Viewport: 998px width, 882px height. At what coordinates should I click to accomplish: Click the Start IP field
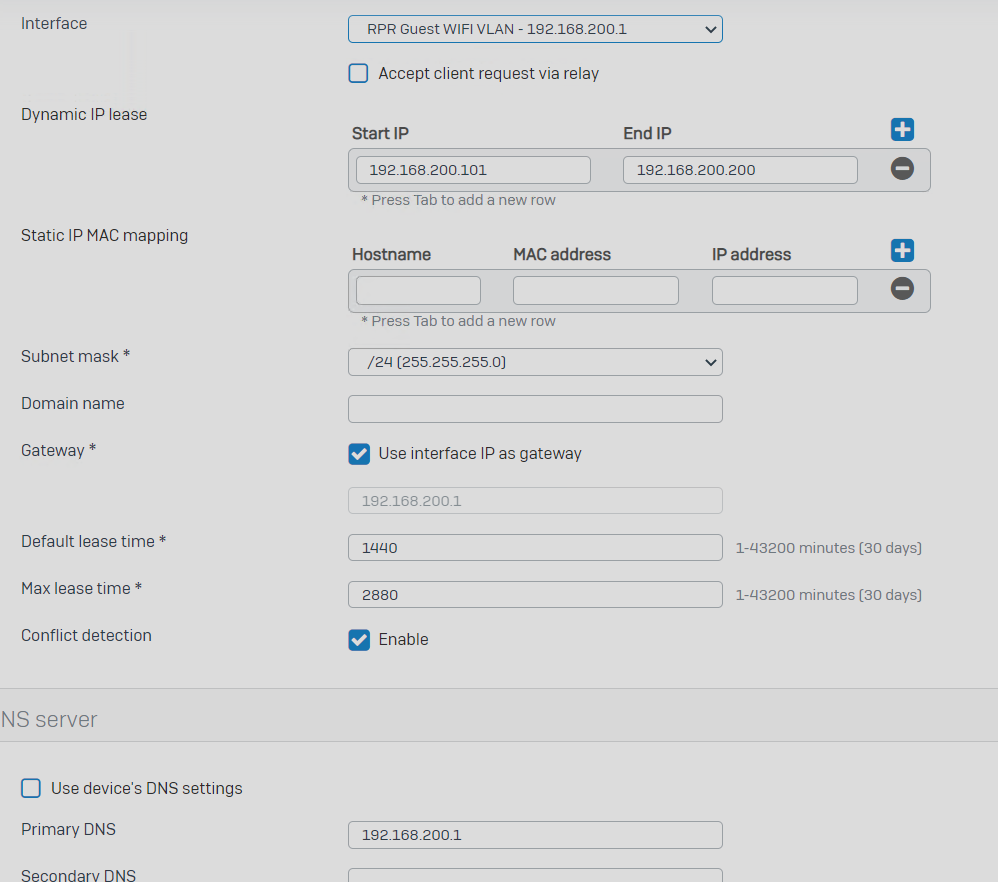(473, 170)
